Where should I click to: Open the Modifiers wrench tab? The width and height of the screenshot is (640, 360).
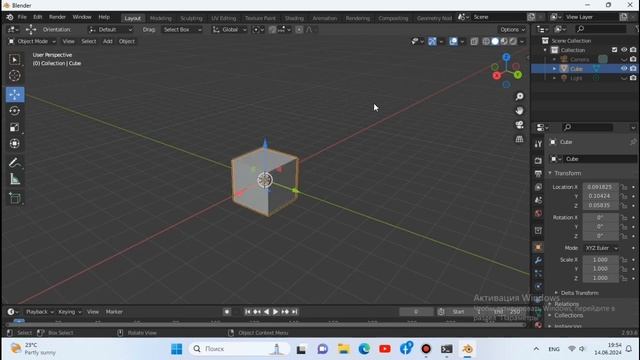(x=538, y=260)
